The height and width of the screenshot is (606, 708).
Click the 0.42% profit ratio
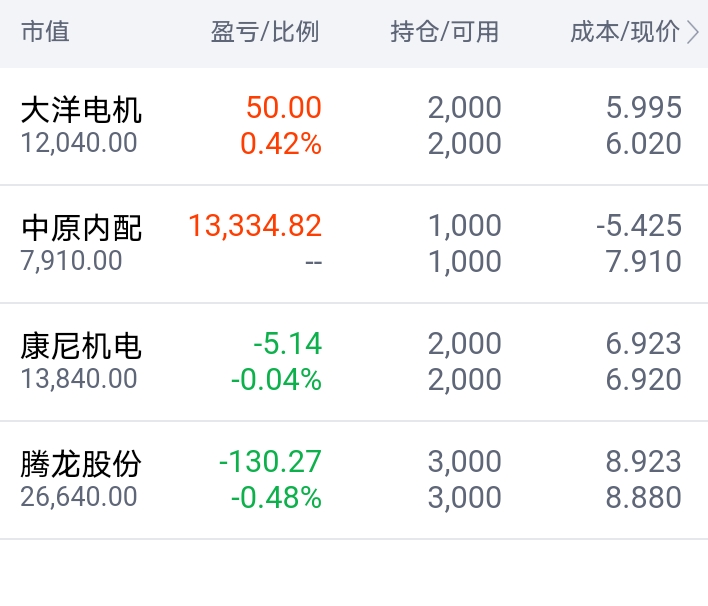click(x=281, y=144)
